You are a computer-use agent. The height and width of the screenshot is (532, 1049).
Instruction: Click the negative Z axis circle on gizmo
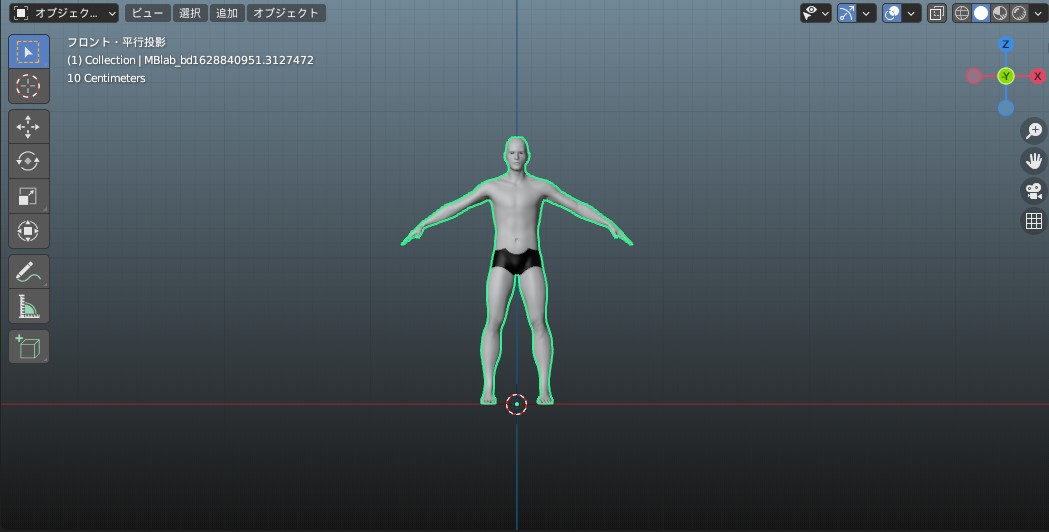[x=1006, y=108]
